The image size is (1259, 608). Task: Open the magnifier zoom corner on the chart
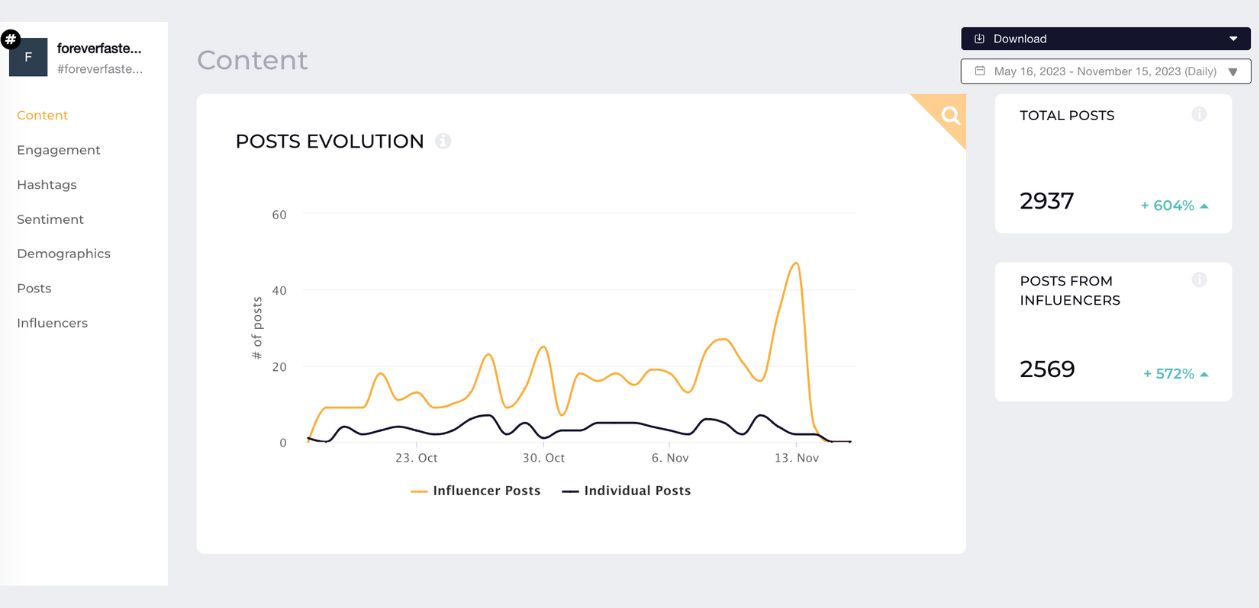coord(949,115)
